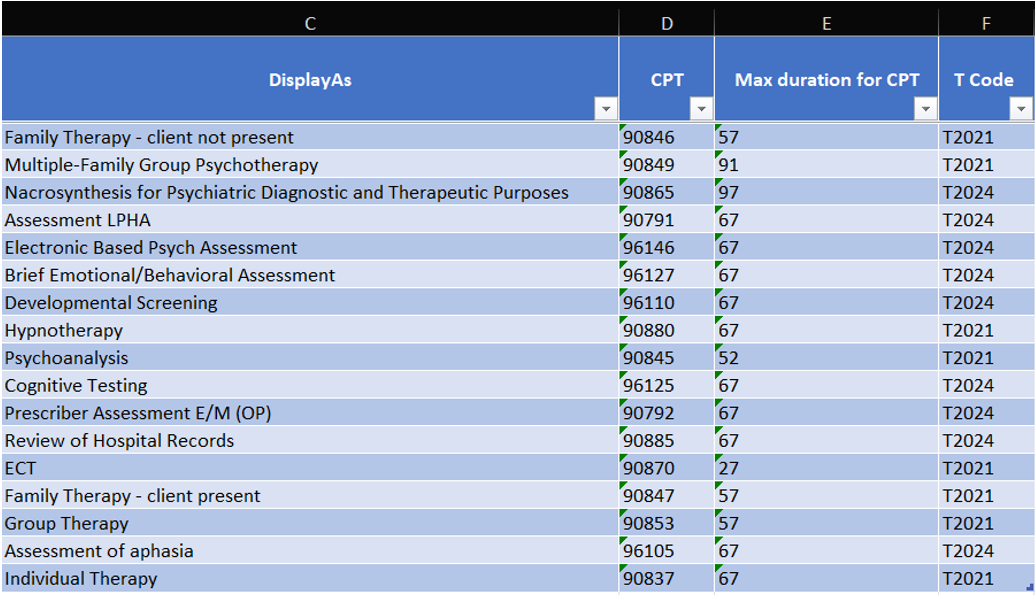The width and height of the screenshot is (1035, 595).
Task: Click the Max duration for CPT header cell
Action: click(826, 79)
